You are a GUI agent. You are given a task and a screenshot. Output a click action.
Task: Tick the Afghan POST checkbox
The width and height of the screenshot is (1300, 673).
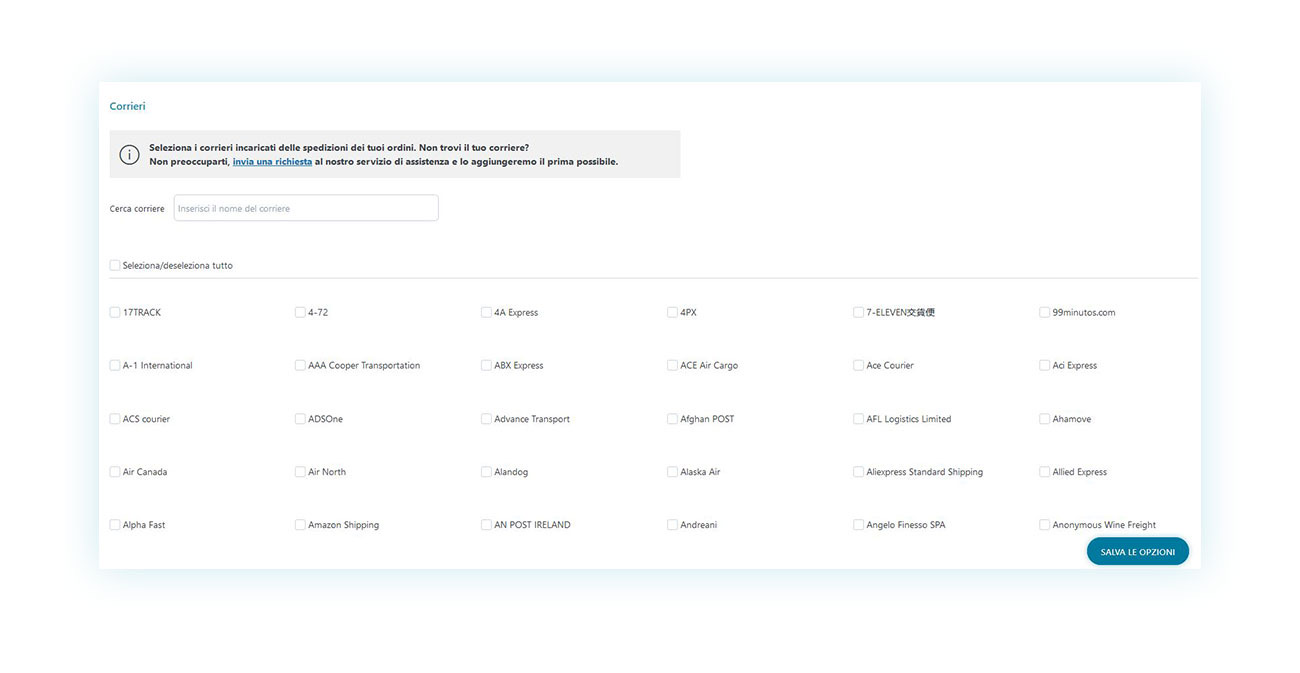pos(672,419)
